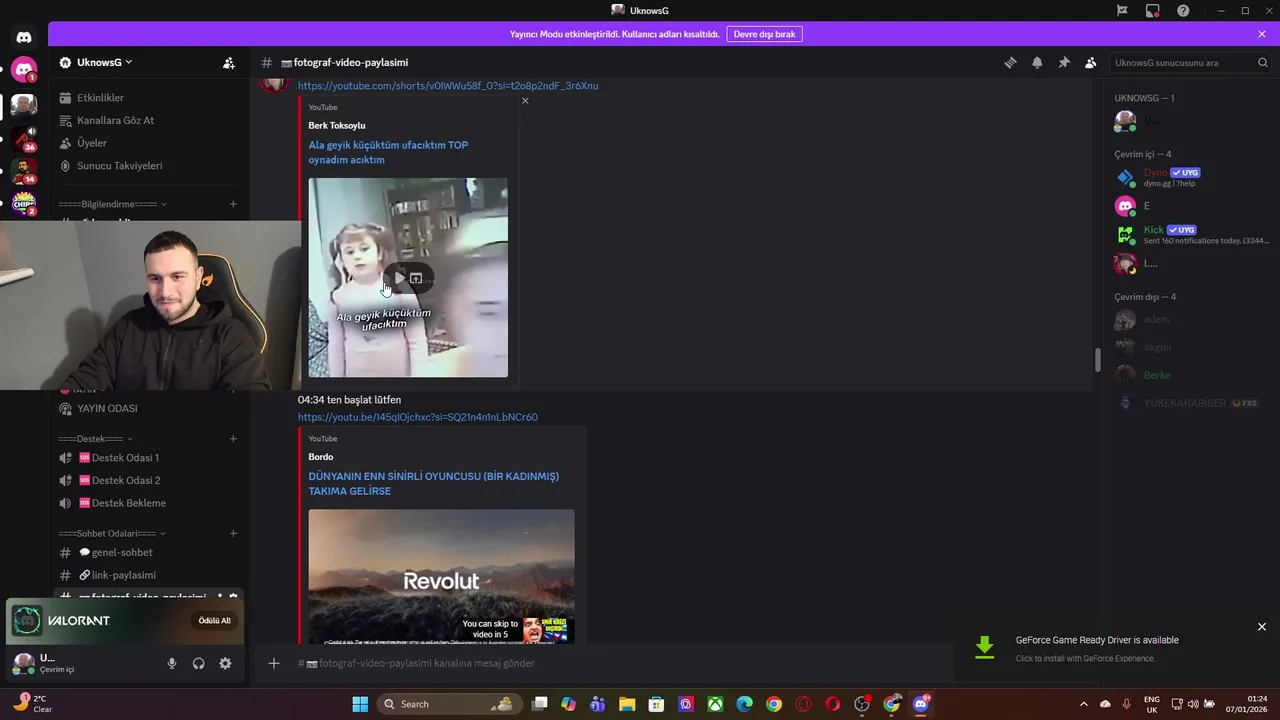Open notification settings bell icon
The height and width of the screenshot is (720, 1280).
tap(1037, 62)
